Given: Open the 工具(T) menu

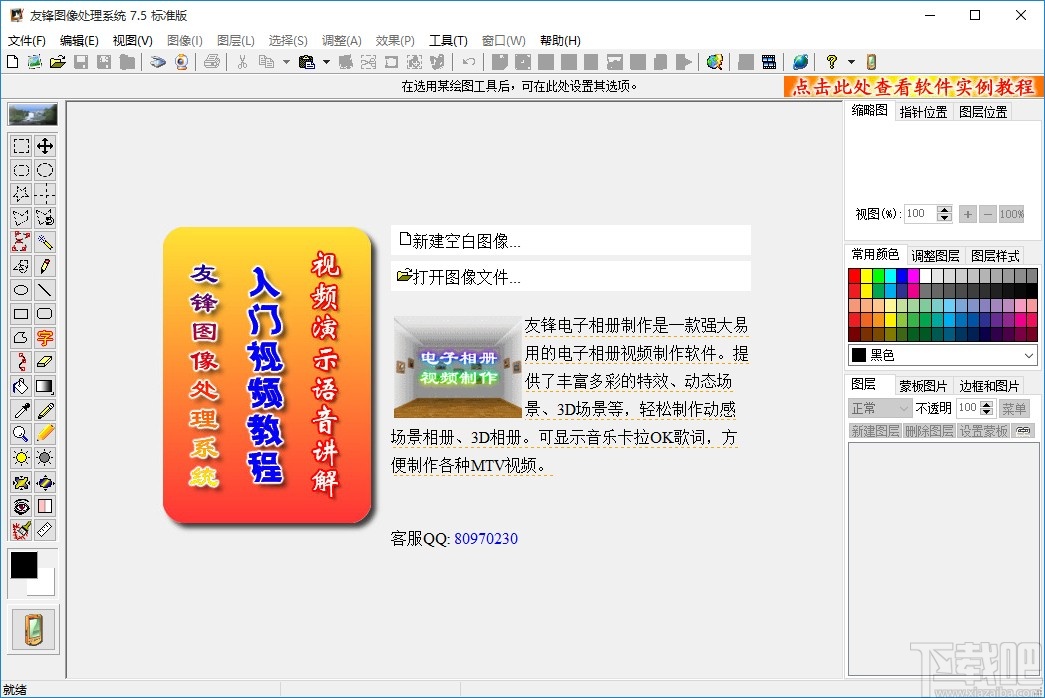Looking at the screenshot, I should click(448, 41).
